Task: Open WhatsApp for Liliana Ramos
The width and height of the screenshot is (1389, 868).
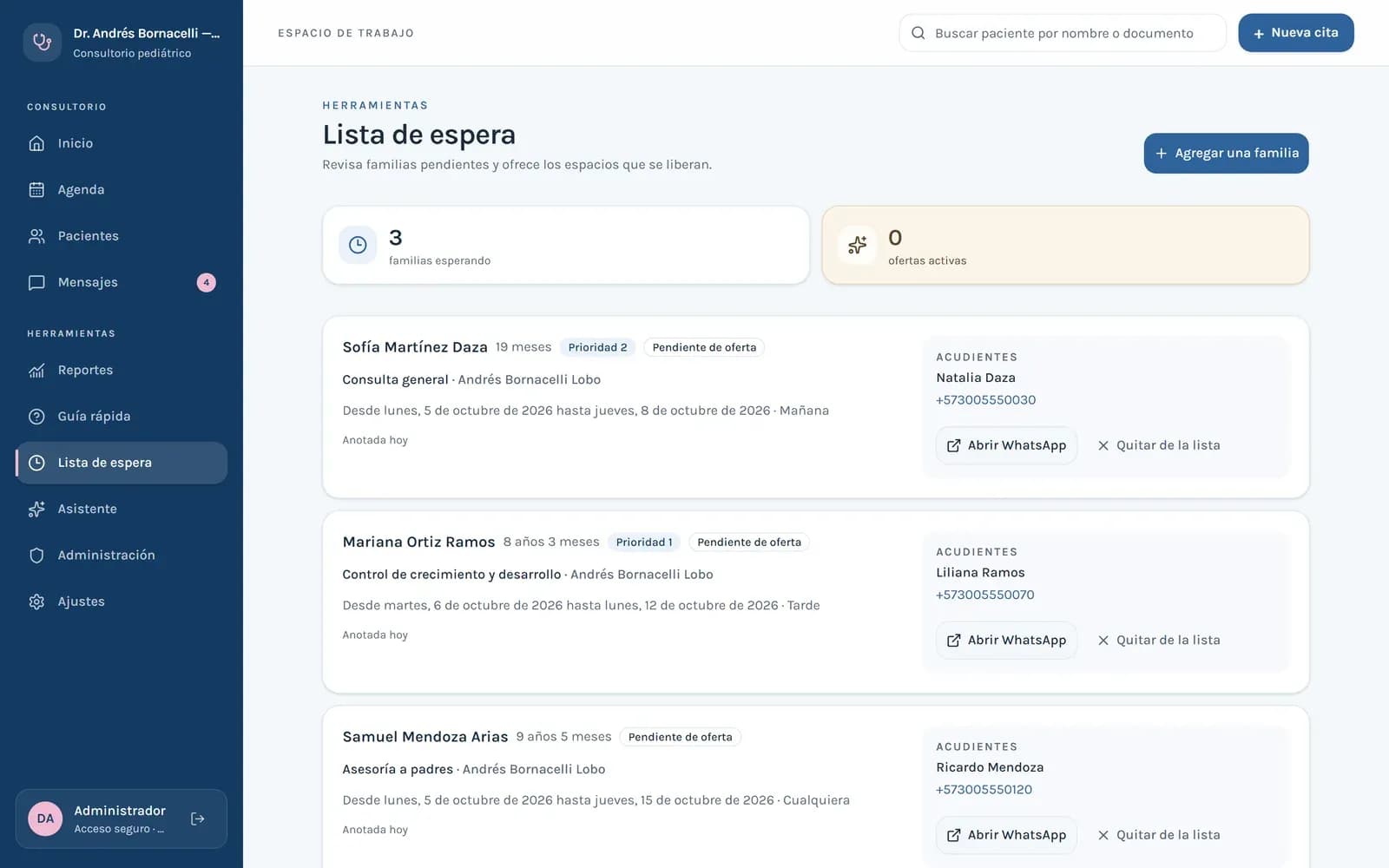Action: coord(1007,640)
